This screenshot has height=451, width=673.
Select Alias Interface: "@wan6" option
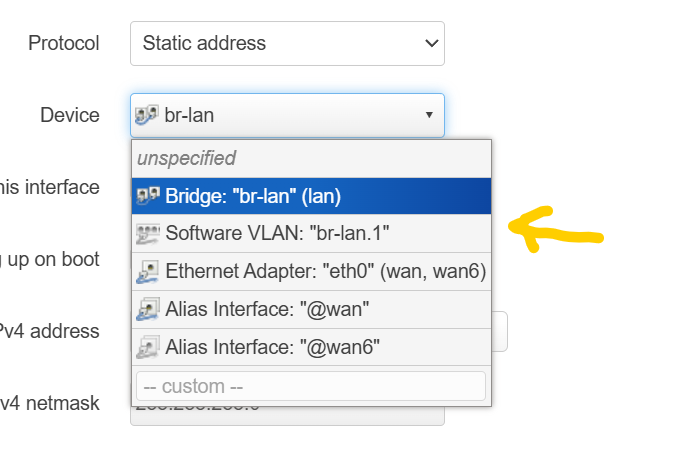coord(272,348)
